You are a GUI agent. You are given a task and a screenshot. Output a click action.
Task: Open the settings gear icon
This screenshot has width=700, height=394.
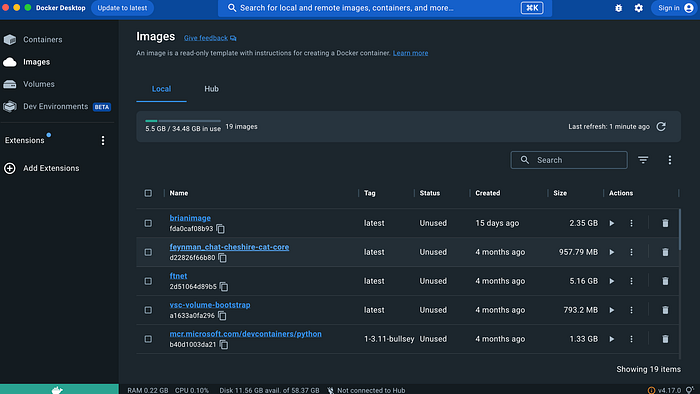click(639, 8)
